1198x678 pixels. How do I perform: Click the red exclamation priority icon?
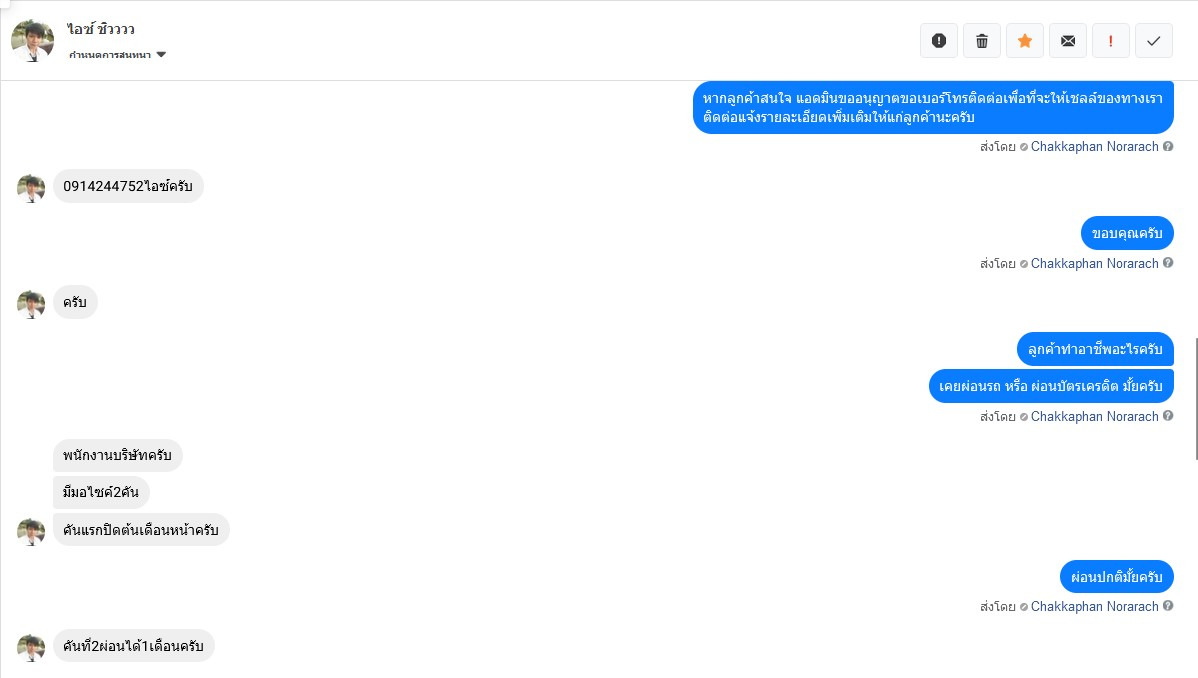click(1111, 41)
